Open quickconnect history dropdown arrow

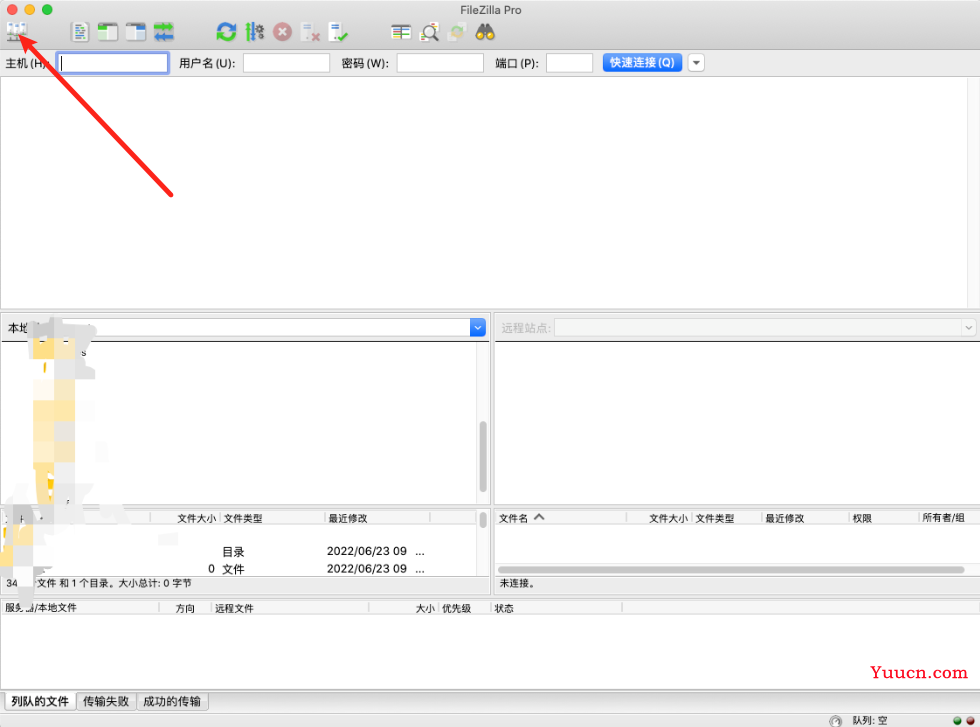696,63
